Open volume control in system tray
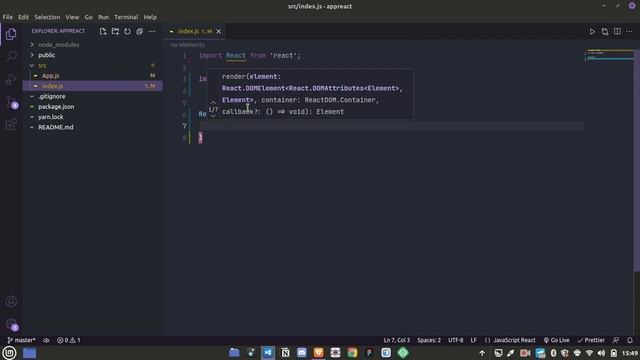Screen dimensions: 640x360 (601, 353)
